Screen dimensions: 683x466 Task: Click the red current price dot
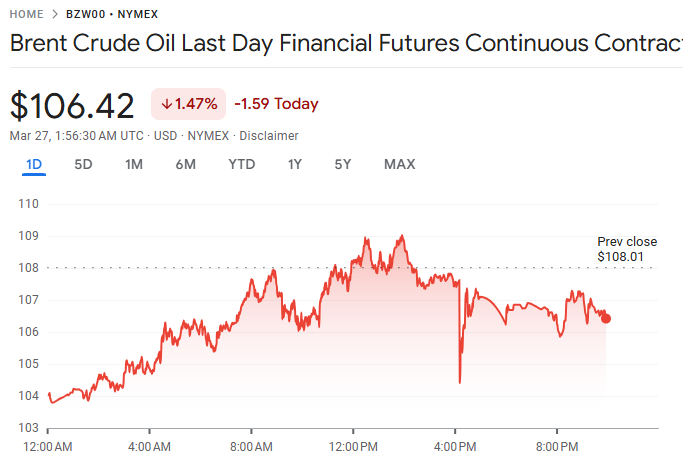[606, 319]
